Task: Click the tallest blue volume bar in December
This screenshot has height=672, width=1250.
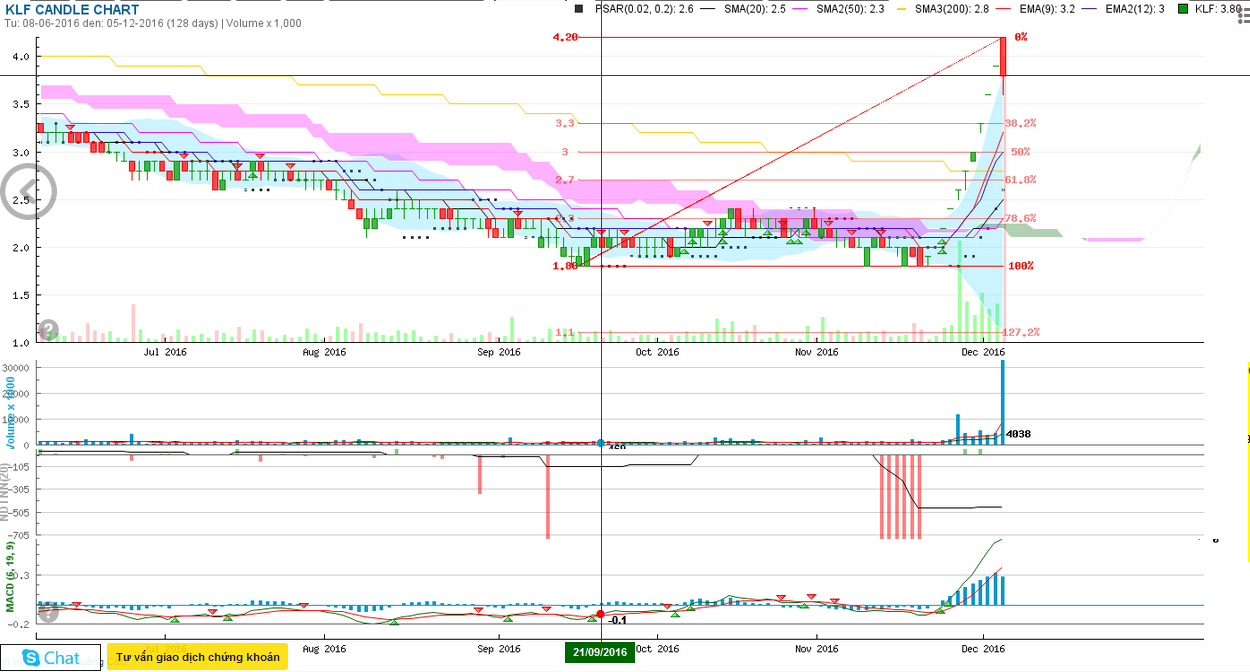Action: click(x=1003, y=402)
